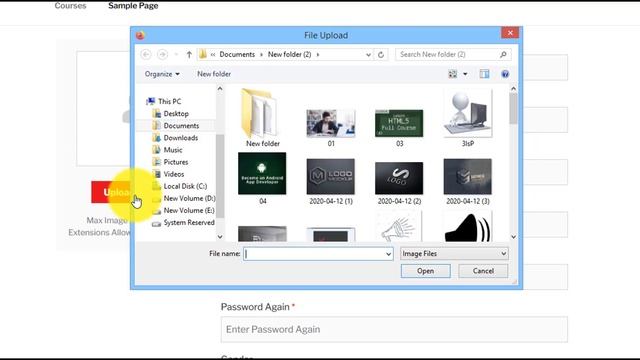Screen dimensions: 640x360
Task: Select the megaphone sketch thumbnail
Action: 399,227
